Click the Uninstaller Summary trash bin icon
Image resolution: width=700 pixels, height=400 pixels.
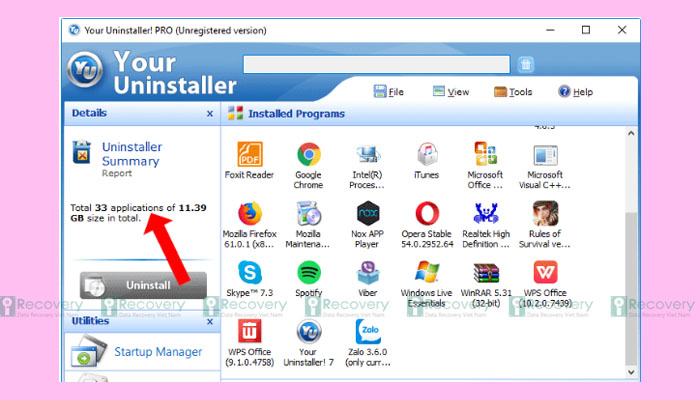pos(82,152)
